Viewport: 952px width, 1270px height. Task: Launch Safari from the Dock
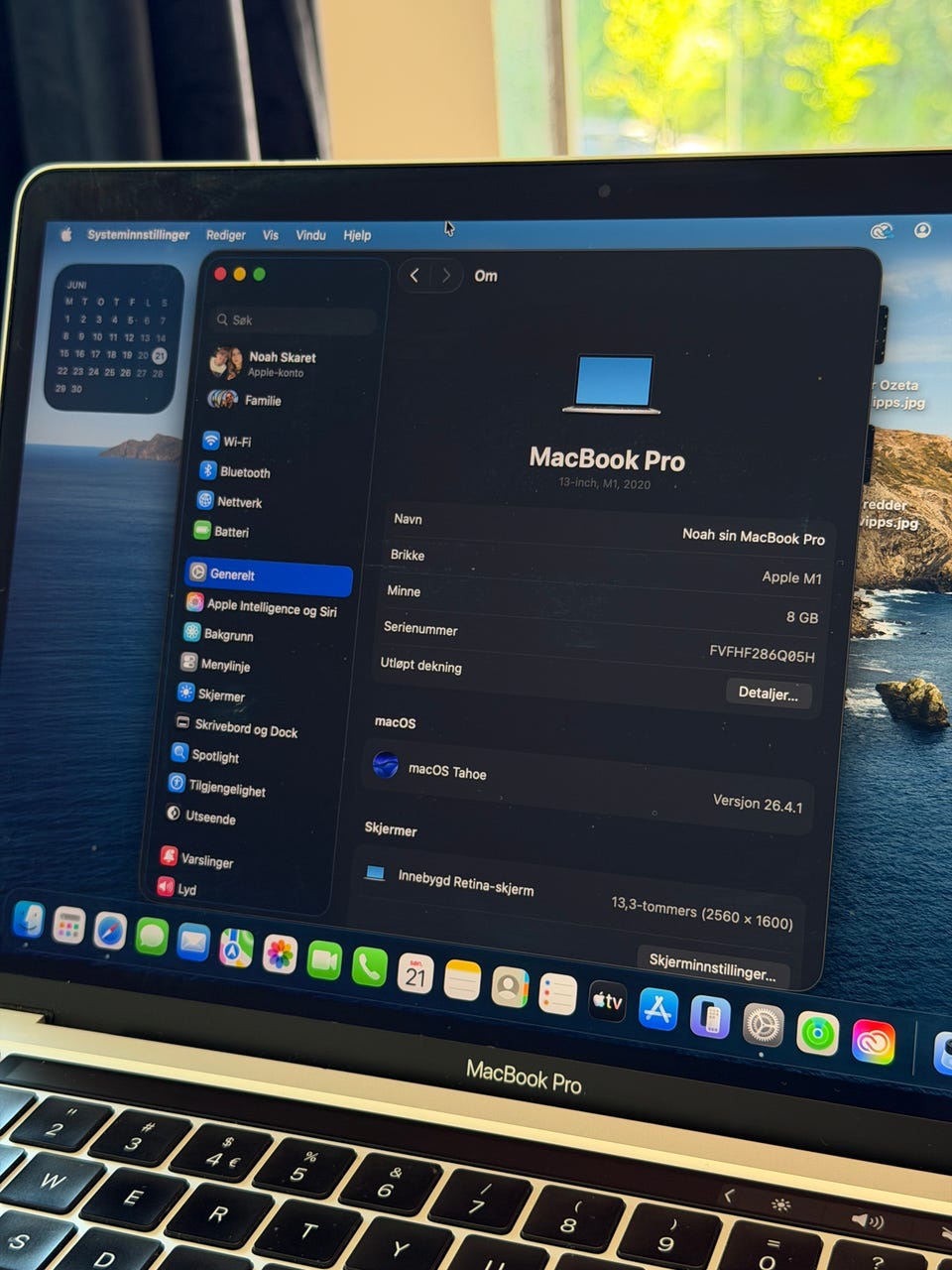tap(110, 931)
